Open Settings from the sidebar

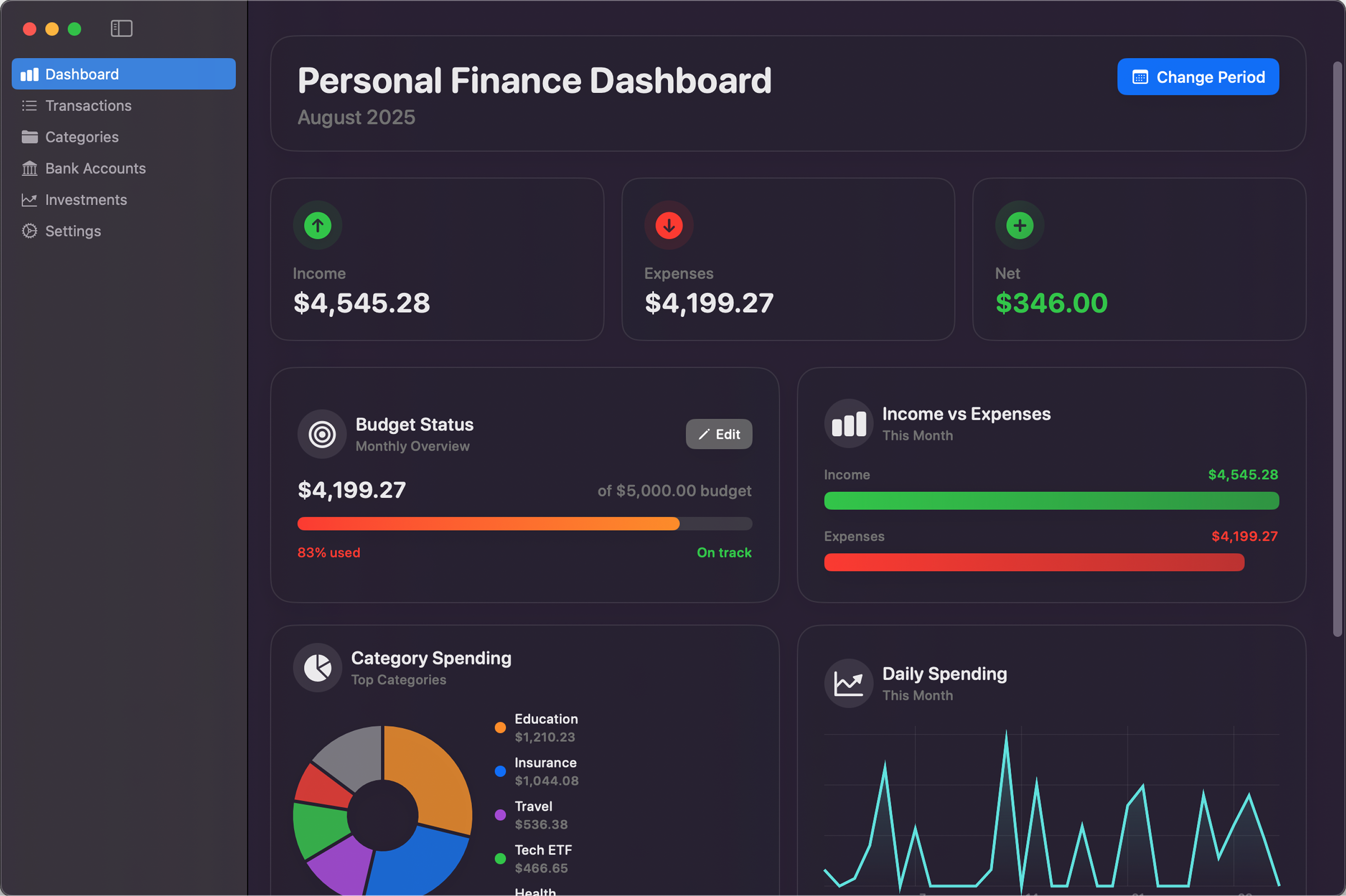73,231
